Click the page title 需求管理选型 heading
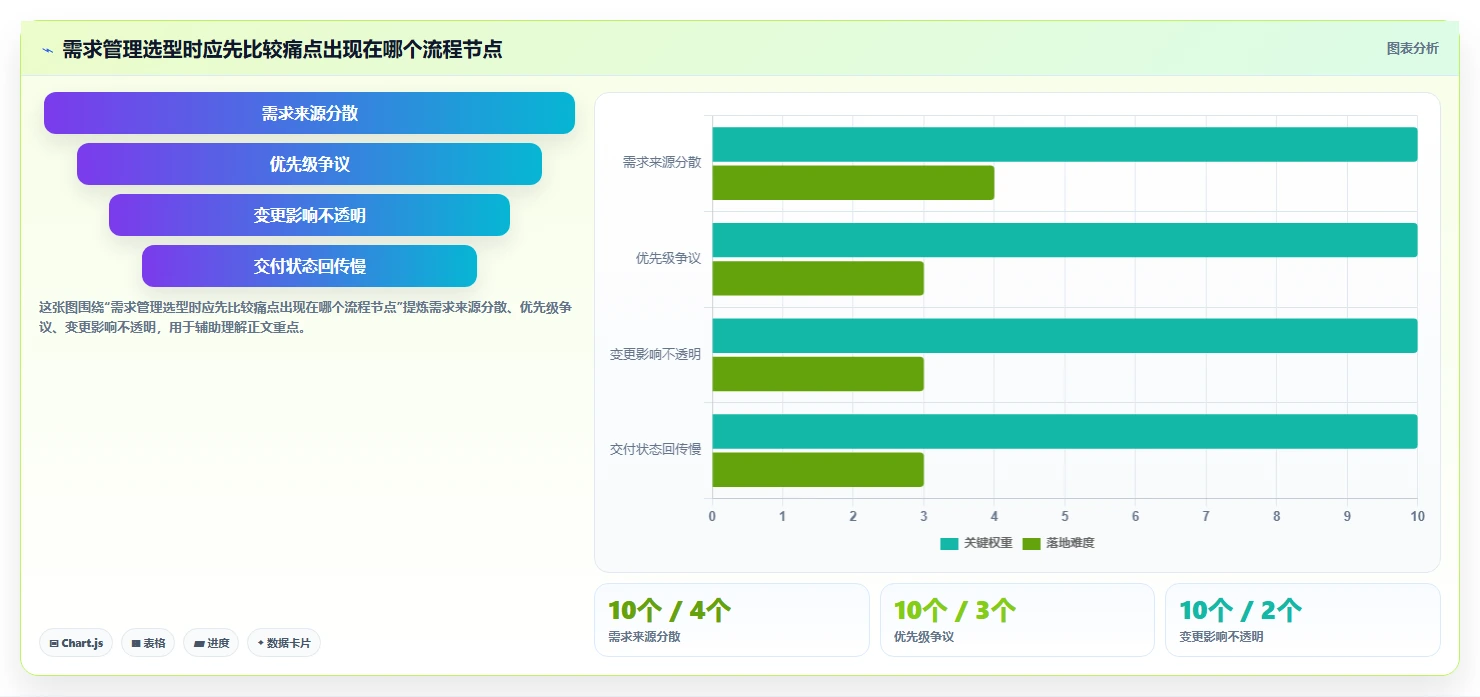1480x697 pixels. (282, 49)
